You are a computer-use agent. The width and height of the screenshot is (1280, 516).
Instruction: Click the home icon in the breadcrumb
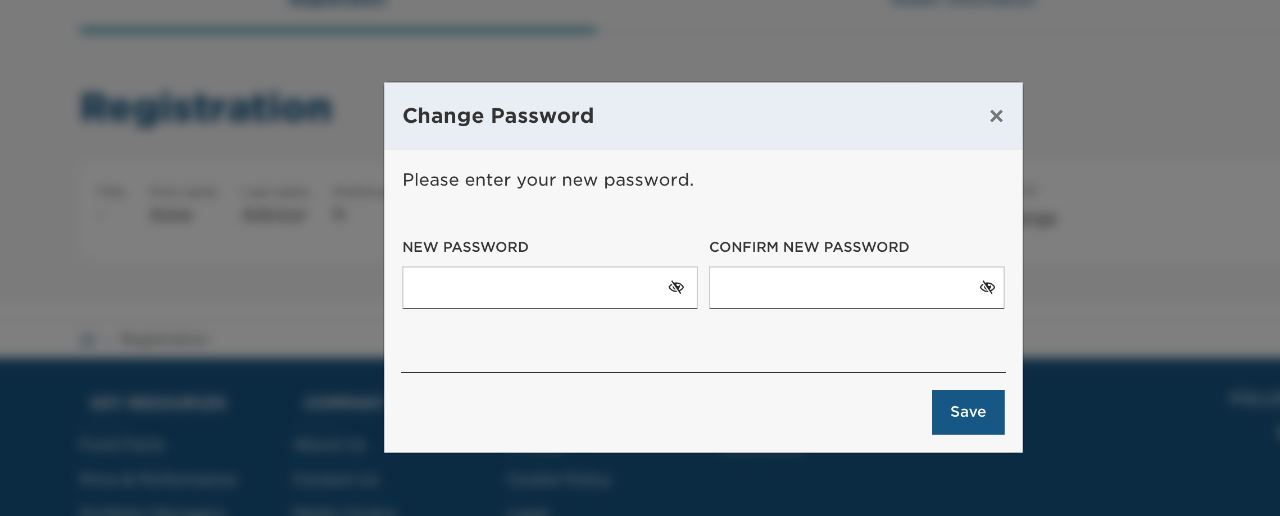pyautogui.click(x=87, y=340)
